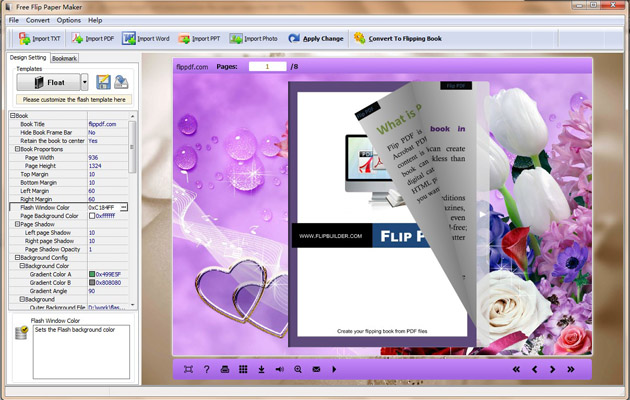Click the app icon in title bar

pyautogui.click(x=9, y=7)
